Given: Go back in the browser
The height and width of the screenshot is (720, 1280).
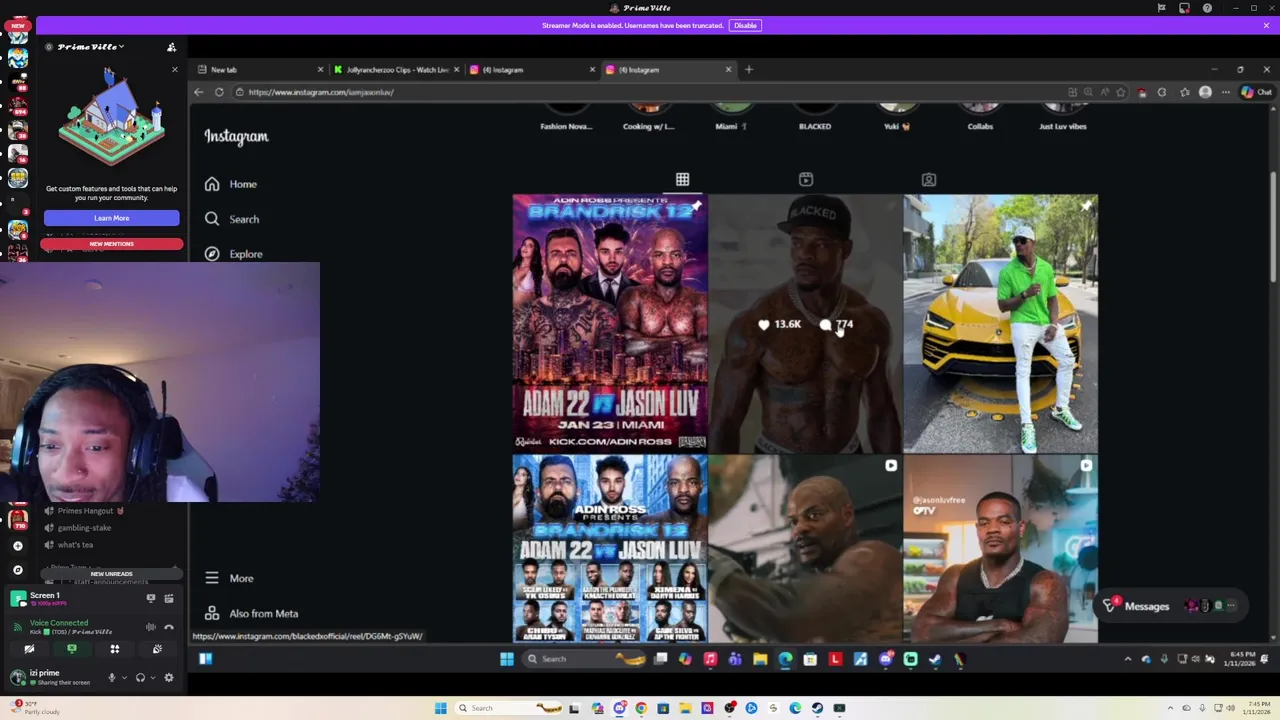Looking at the screenshot, I should [x=198, y=92].
